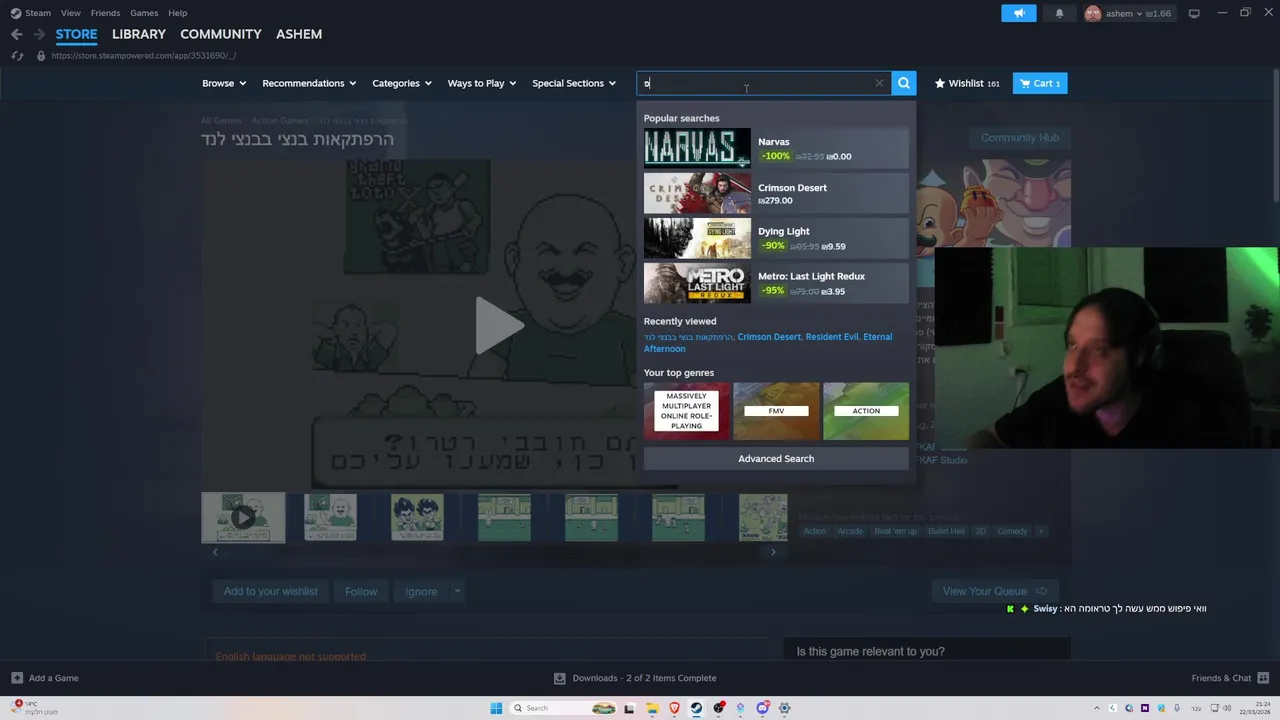Go back with the left arrow
The image size is (1280, 720).
16,34
